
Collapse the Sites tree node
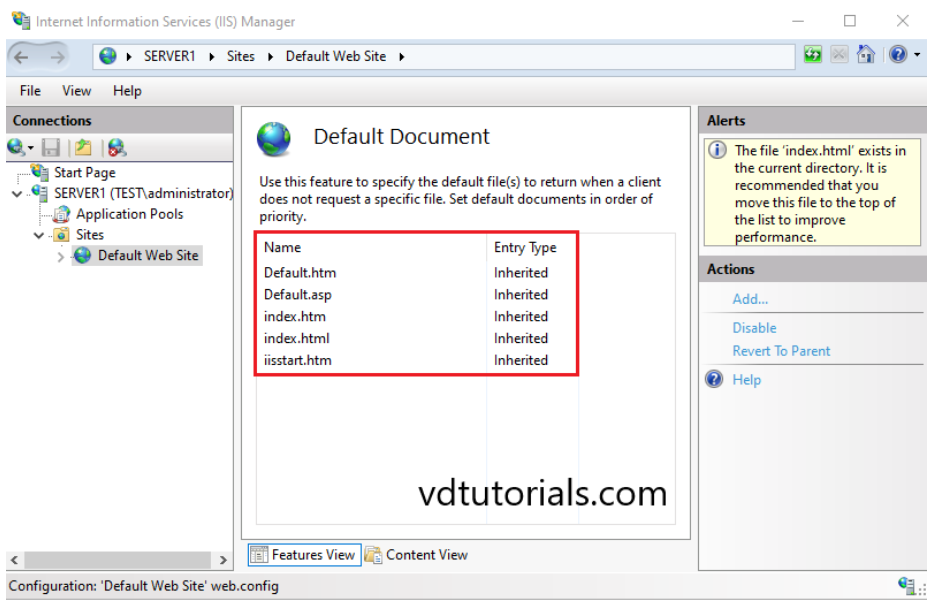[x=36, y=234]
